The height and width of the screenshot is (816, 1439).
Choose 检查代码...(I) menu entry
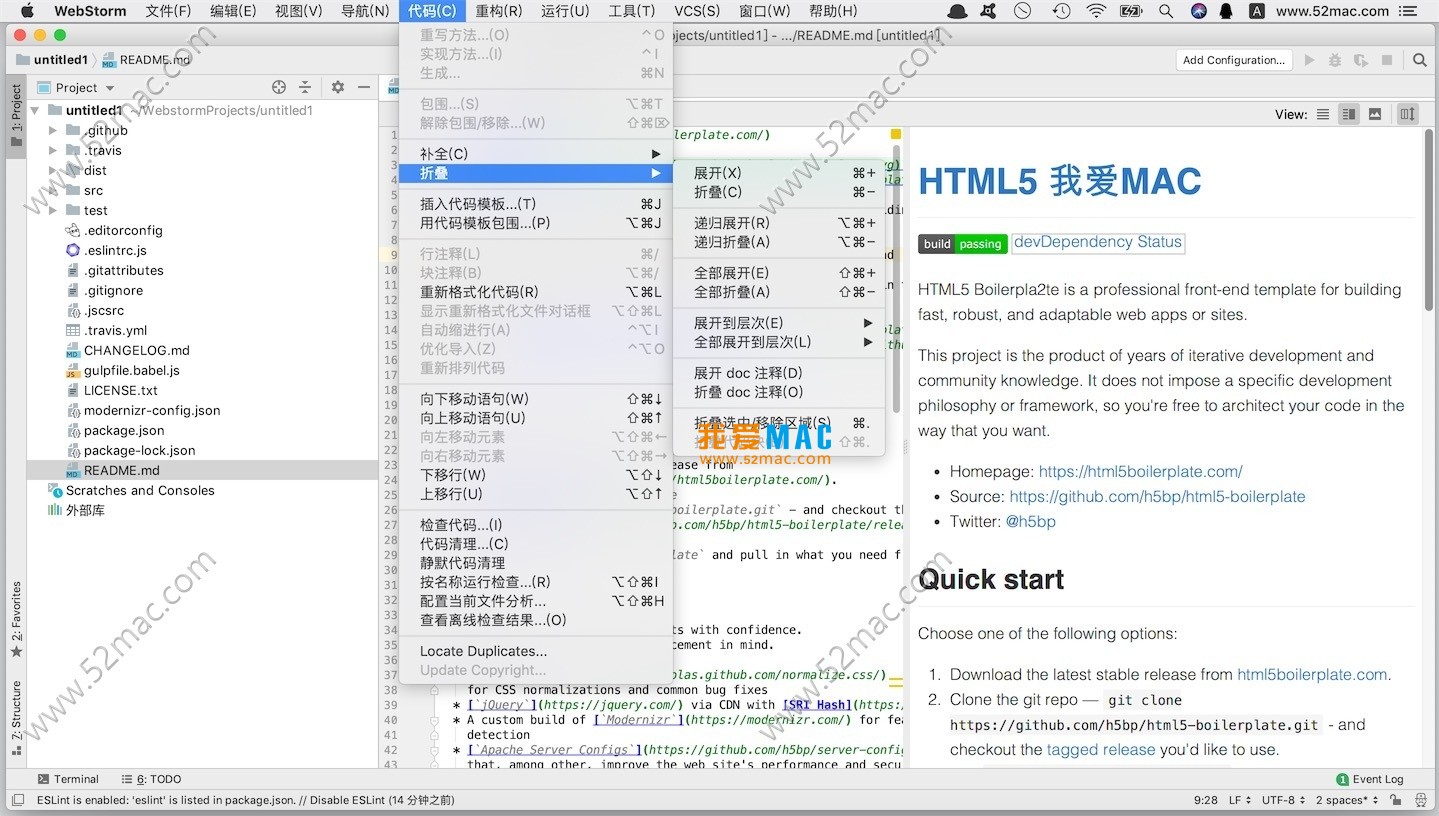tap(536, 525)
